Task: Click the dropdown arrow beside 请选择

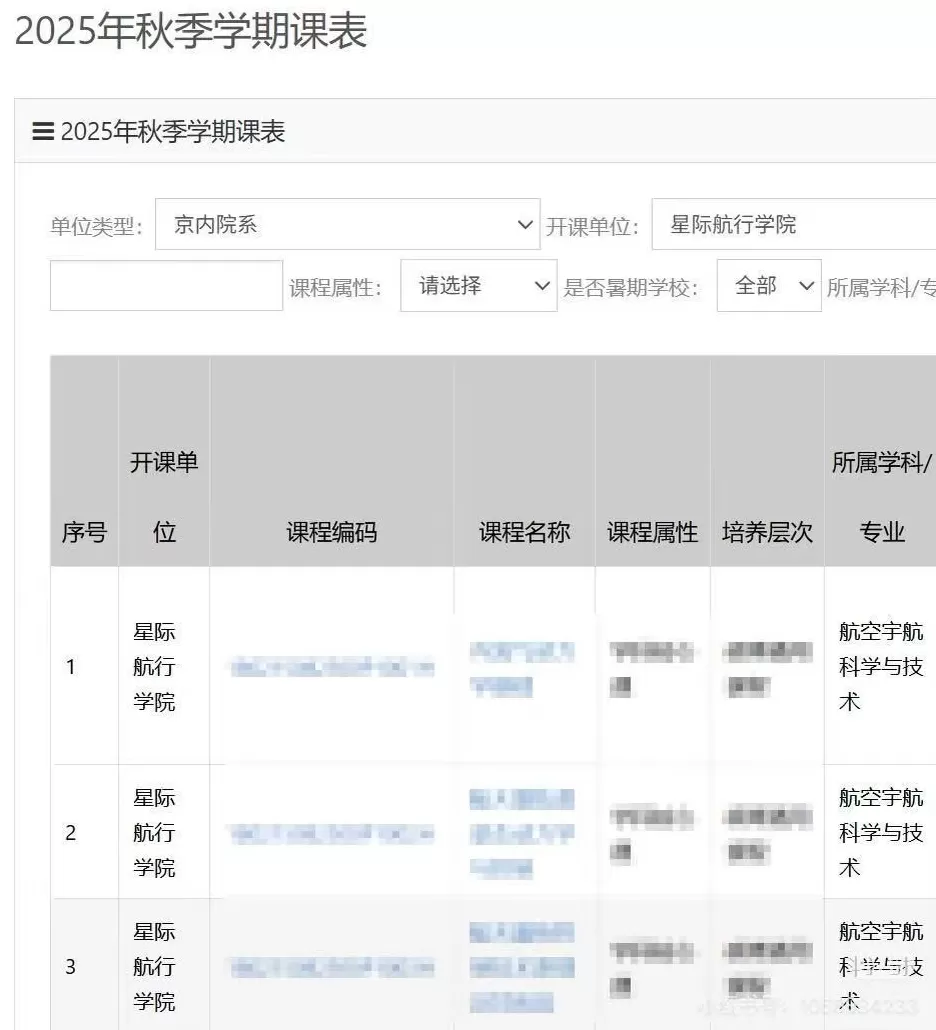Action: (543, 285)
